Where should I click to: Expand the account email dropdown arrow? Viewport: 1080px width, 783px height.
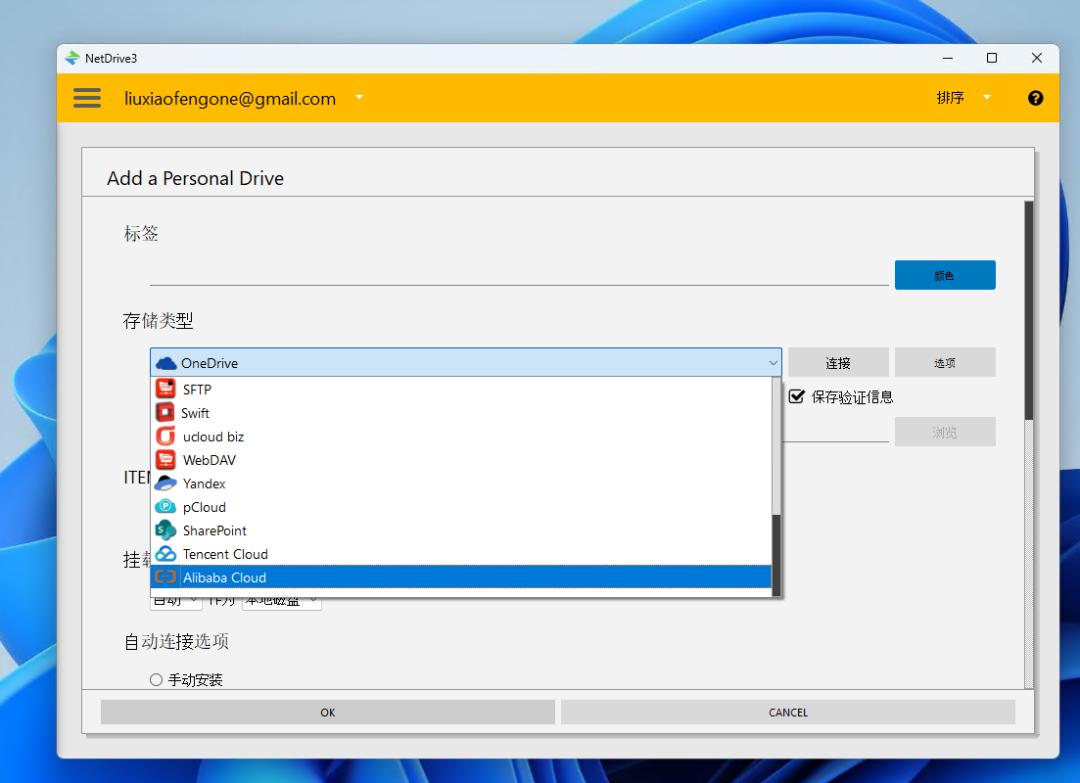pos(359,97)
